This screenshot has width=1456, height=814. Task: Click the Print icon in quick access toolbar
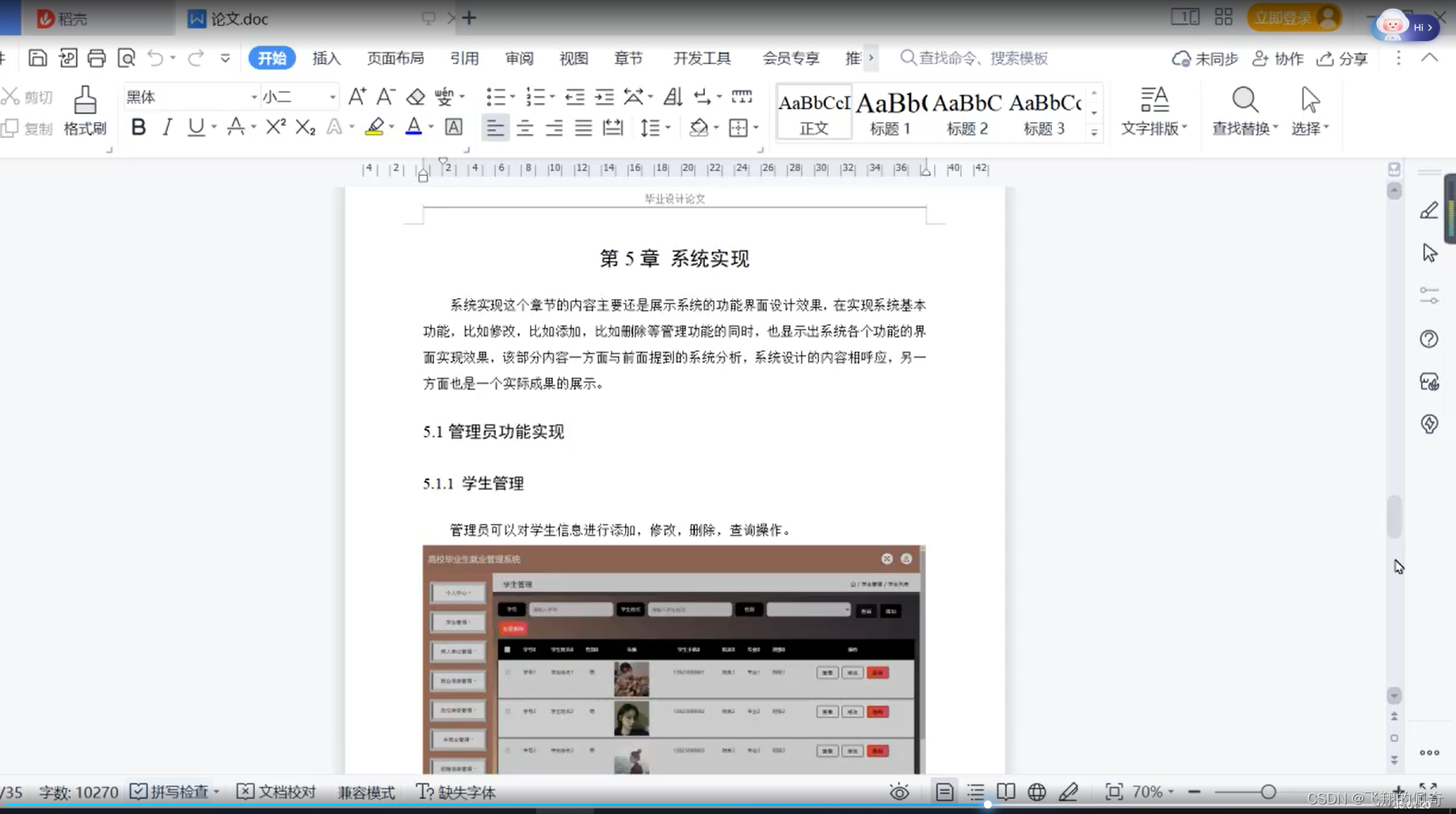click(x=97, y=58)
